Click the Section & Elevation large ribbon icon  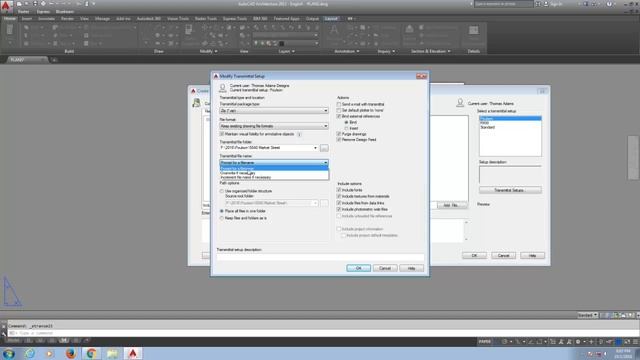pos(409,29)
